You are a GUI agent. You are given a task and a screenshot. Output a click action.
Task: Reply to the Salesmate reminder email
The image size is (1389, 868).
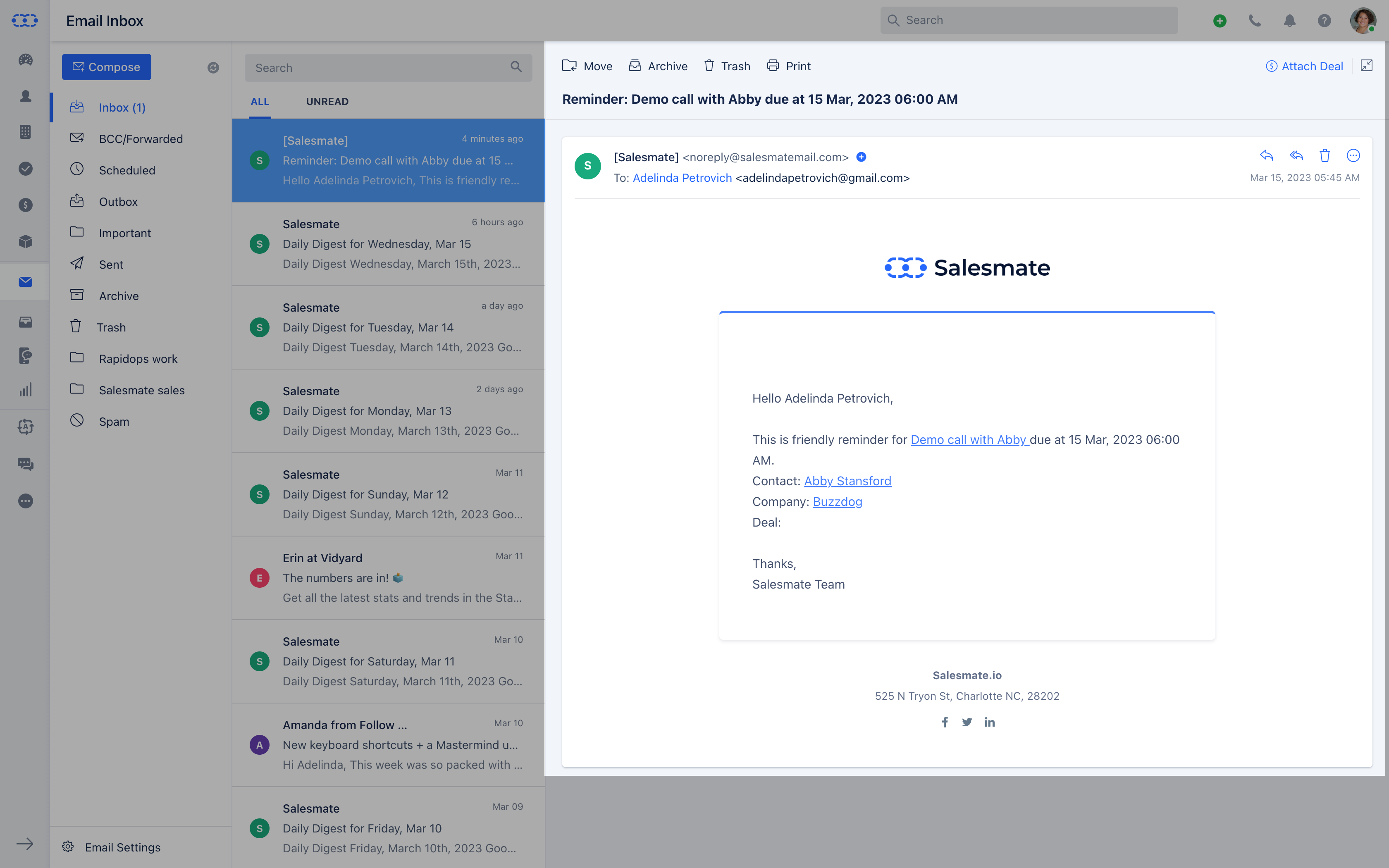coord(1266,155)
